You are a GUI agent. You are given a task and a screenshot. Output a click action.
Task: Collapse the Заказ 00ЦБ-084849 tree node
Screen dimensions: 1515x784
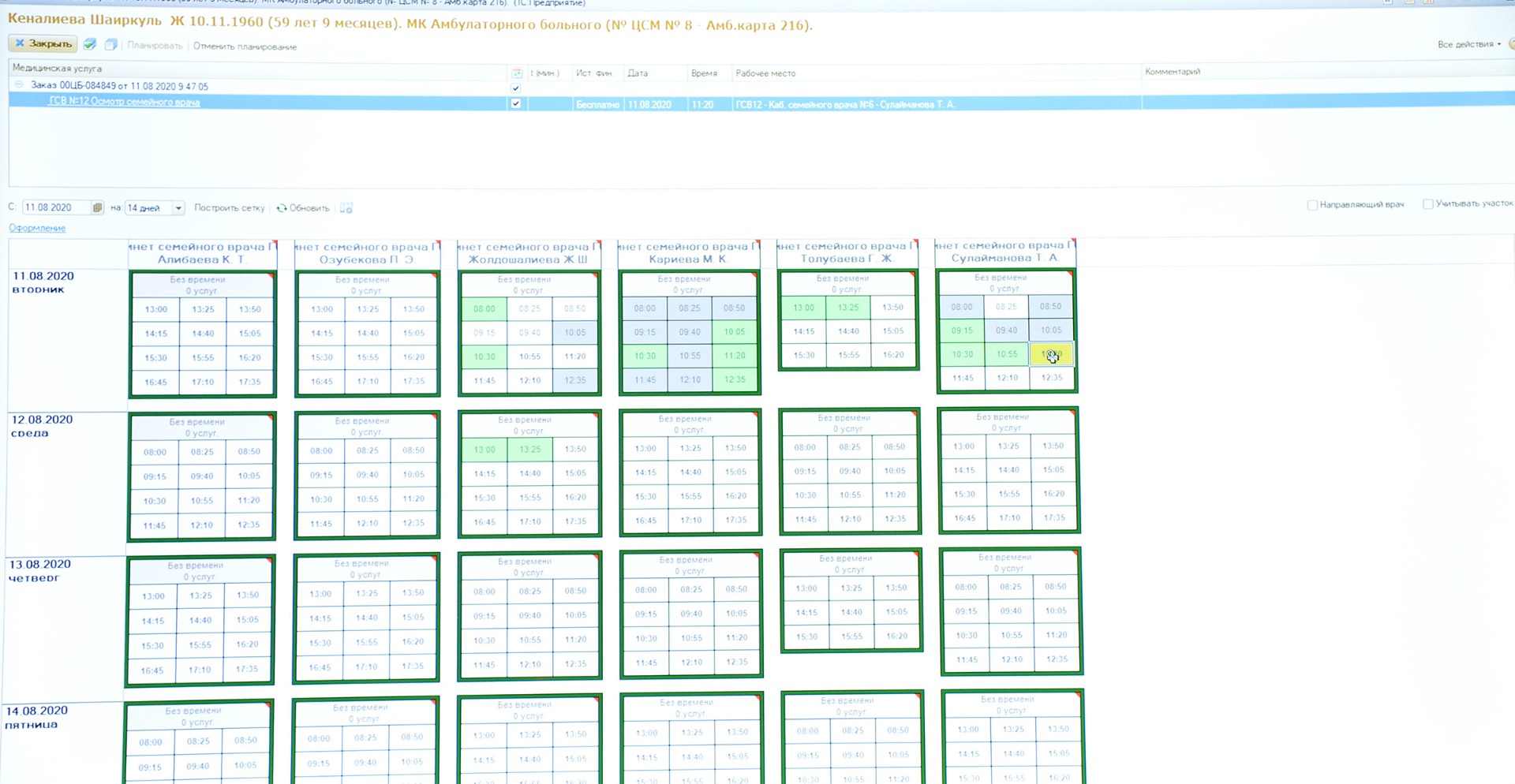pos(19,84)
